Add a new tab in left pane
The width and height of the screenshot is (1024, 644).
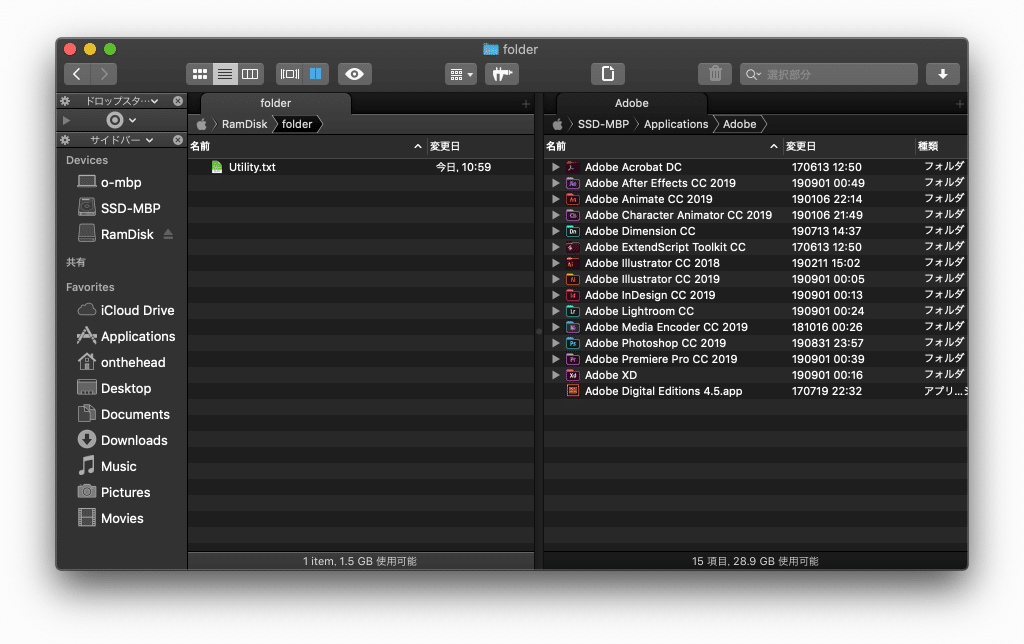(526, 104)
